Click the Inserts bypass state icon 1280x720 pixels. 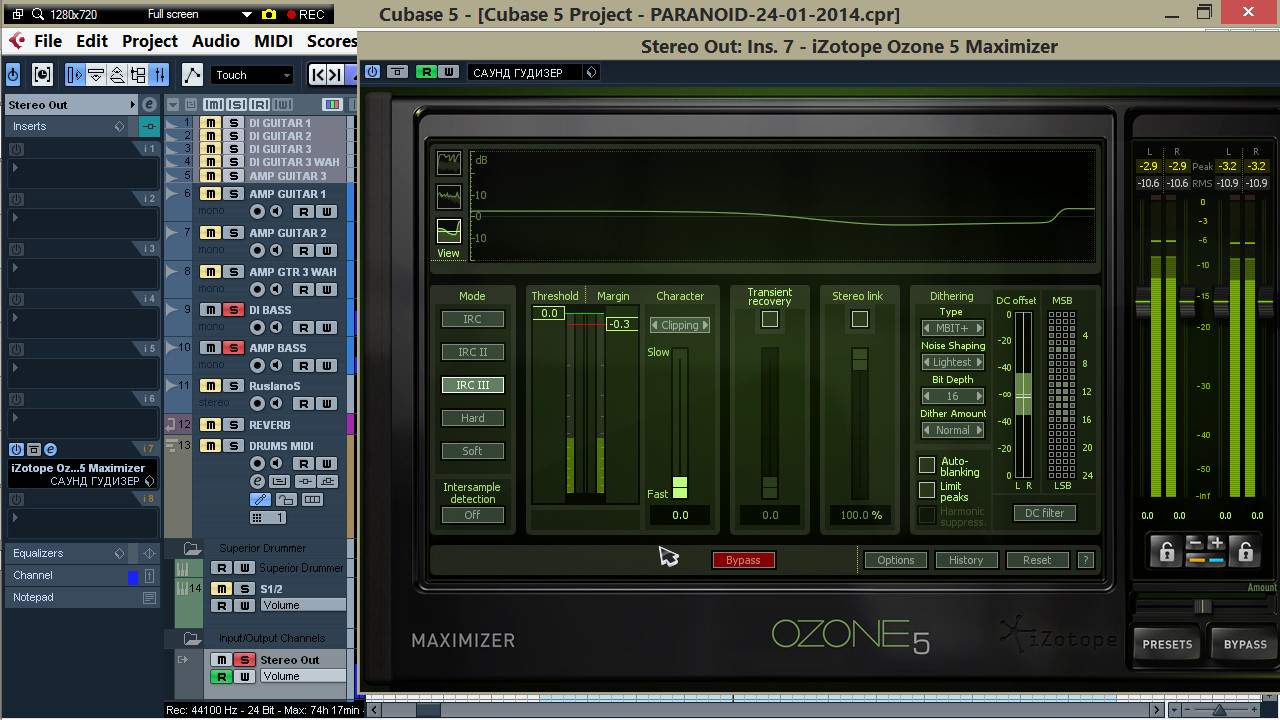pyautogui.click(x=150, y=127)
